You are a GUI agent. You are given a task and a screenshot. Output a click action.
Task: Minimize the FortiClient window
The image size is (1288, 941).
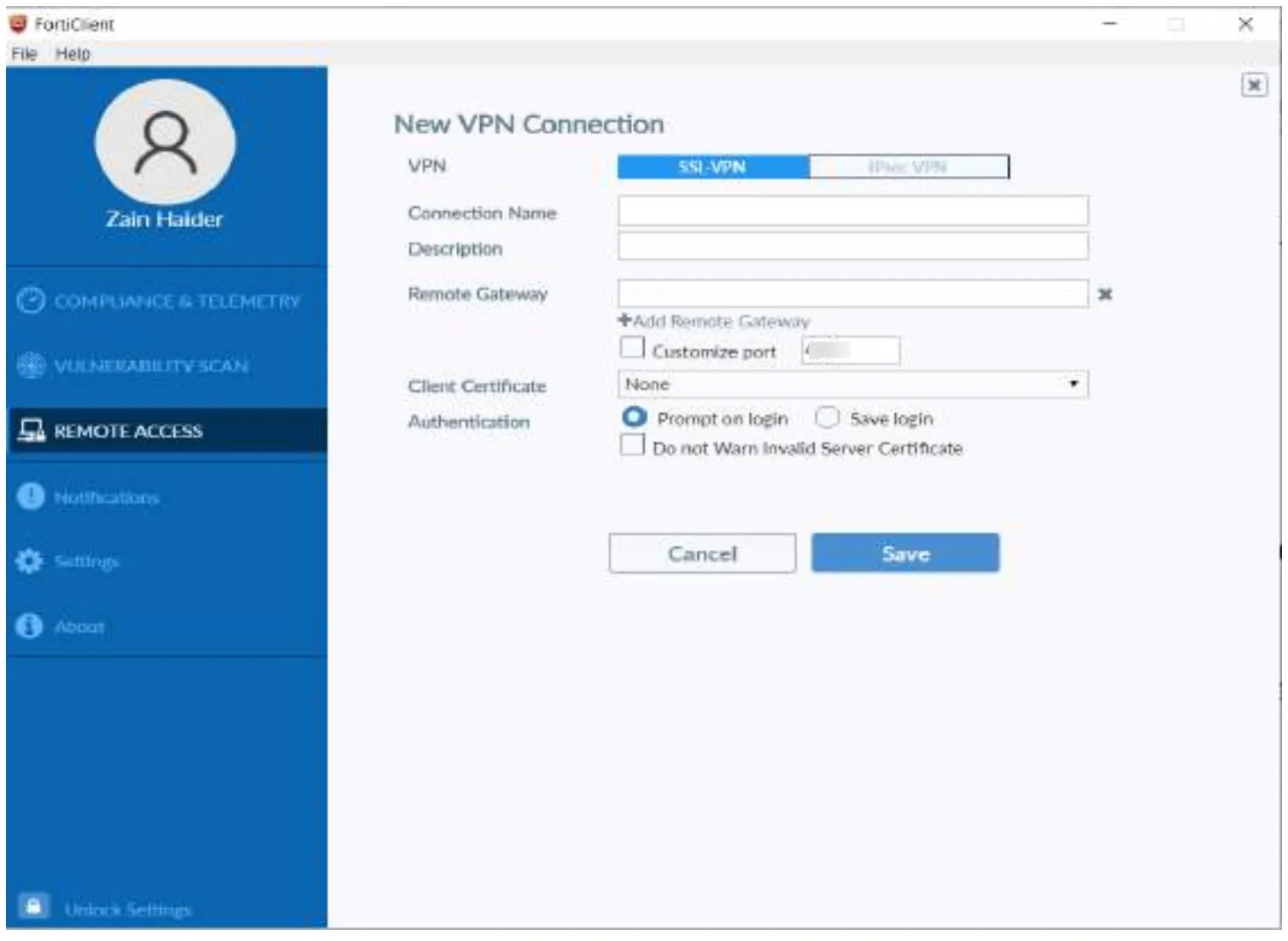[1109, 24]
